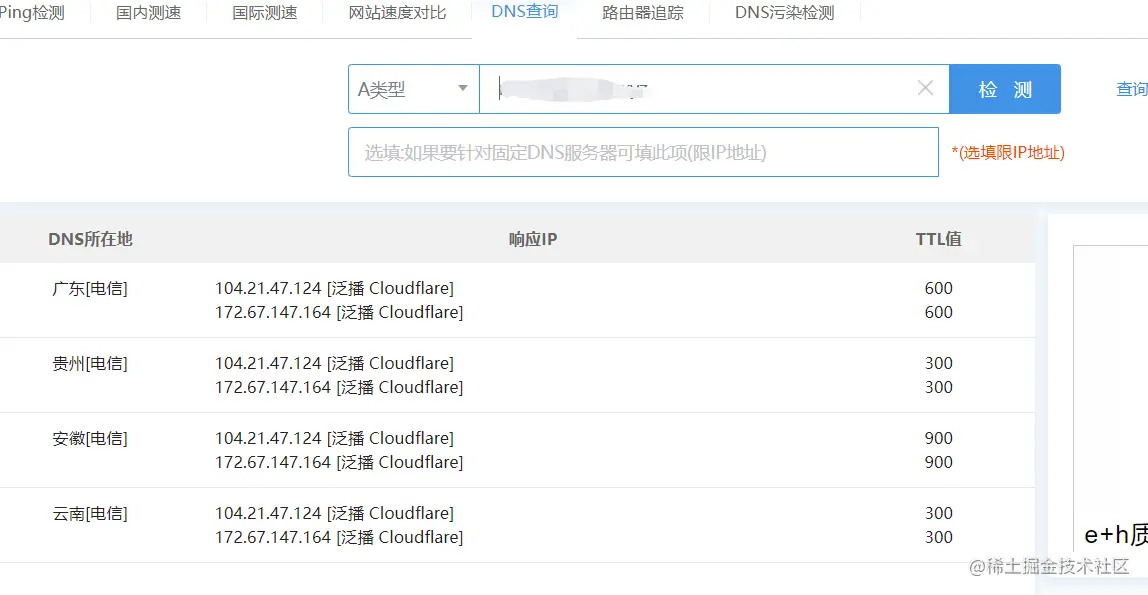Click the first TTL 600 value for 广东

(939, 288)
